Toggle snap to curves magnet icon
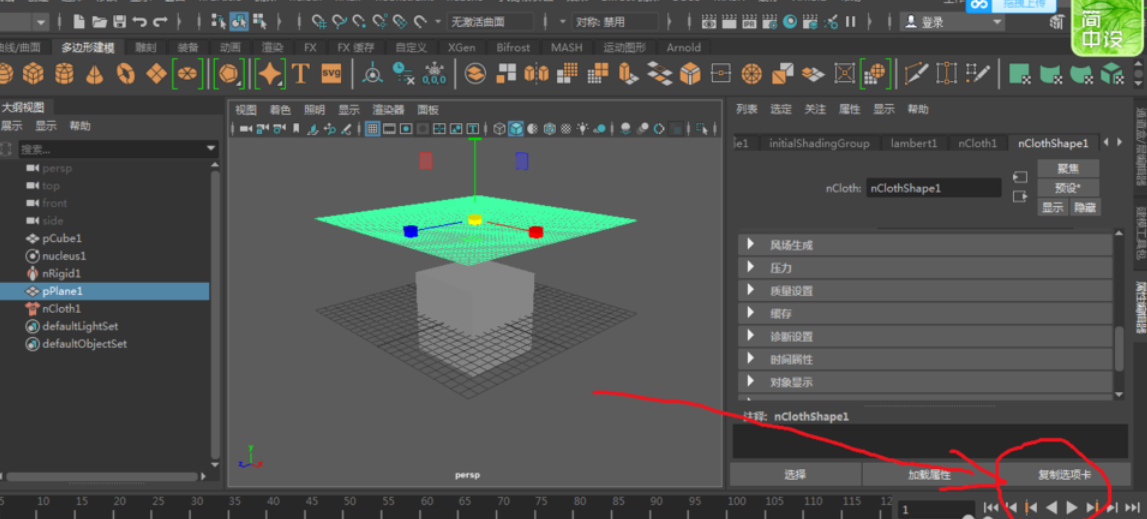1147x519 pixels. 339,22
